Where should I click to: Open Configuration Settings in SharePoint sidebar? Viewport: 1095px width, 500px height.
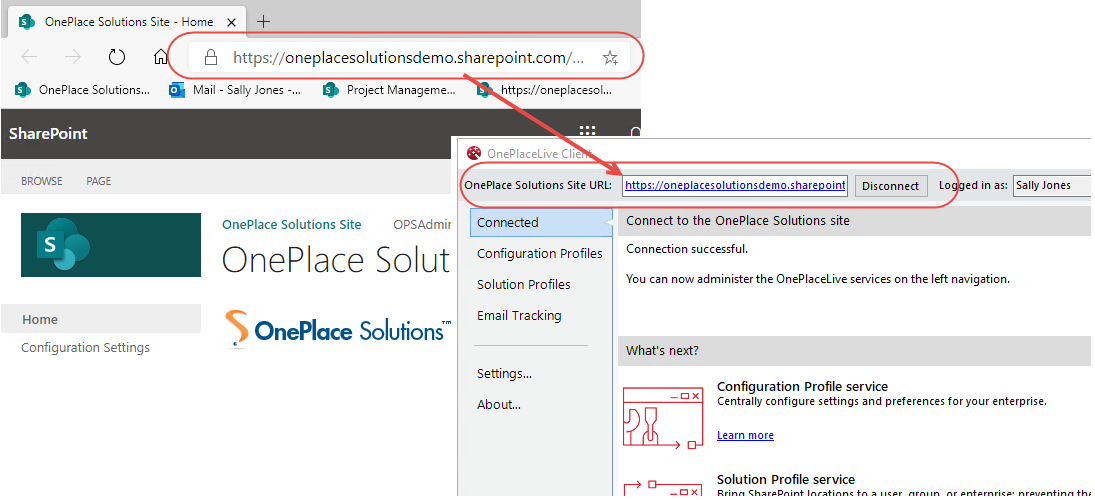point(85,348)
